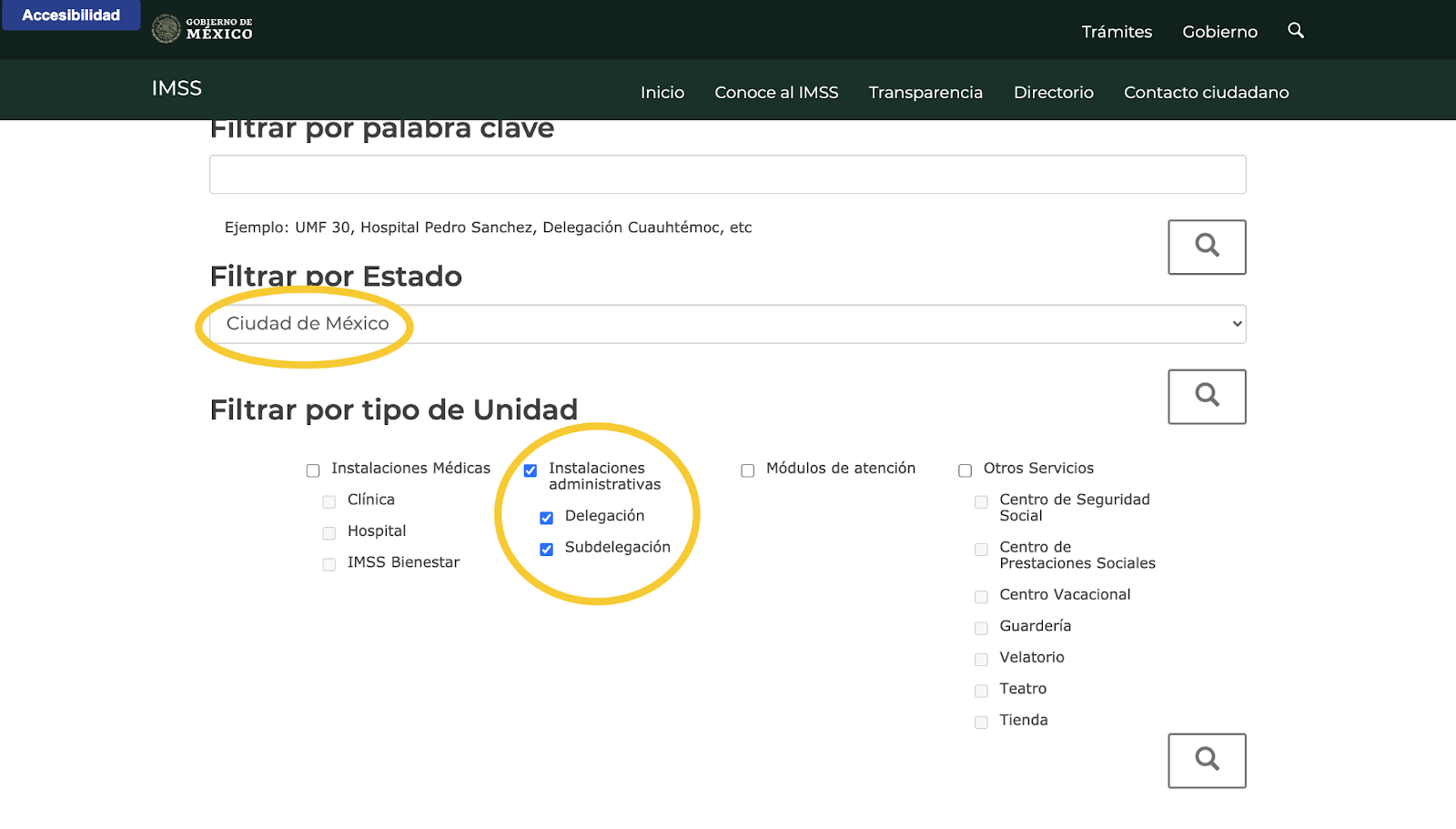Open the Gobierno menu
Viewport: 1456px width, 829px height.
(1219, 32)
